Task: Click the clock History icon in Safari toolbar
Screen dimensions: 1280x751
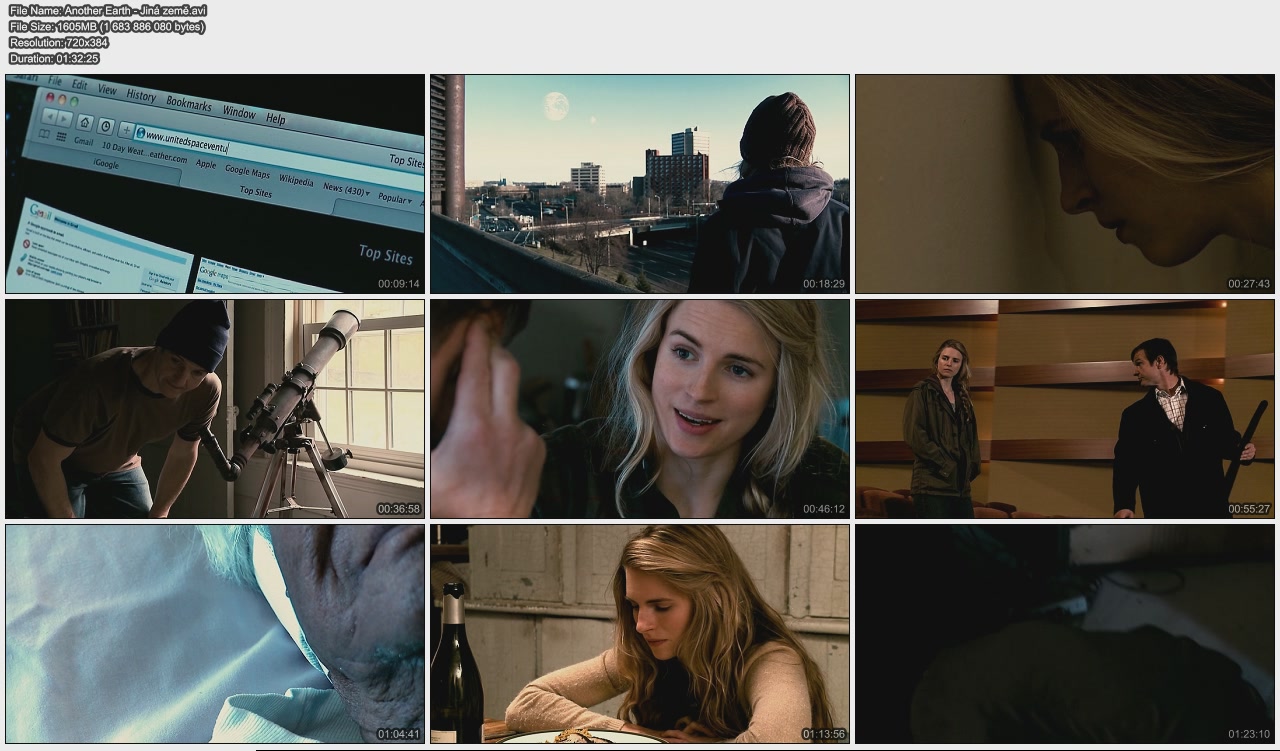Action: 106,127
